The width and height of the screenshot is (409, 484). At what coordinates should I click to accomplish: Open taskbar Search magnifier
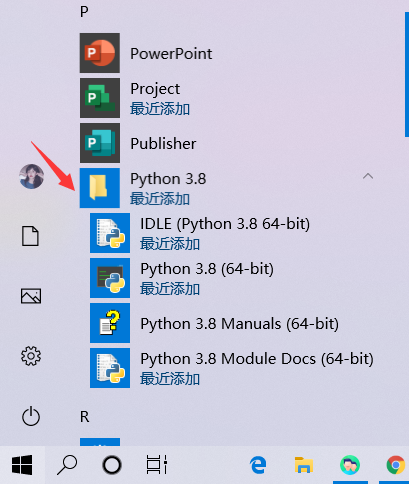[x=67, y=465]
